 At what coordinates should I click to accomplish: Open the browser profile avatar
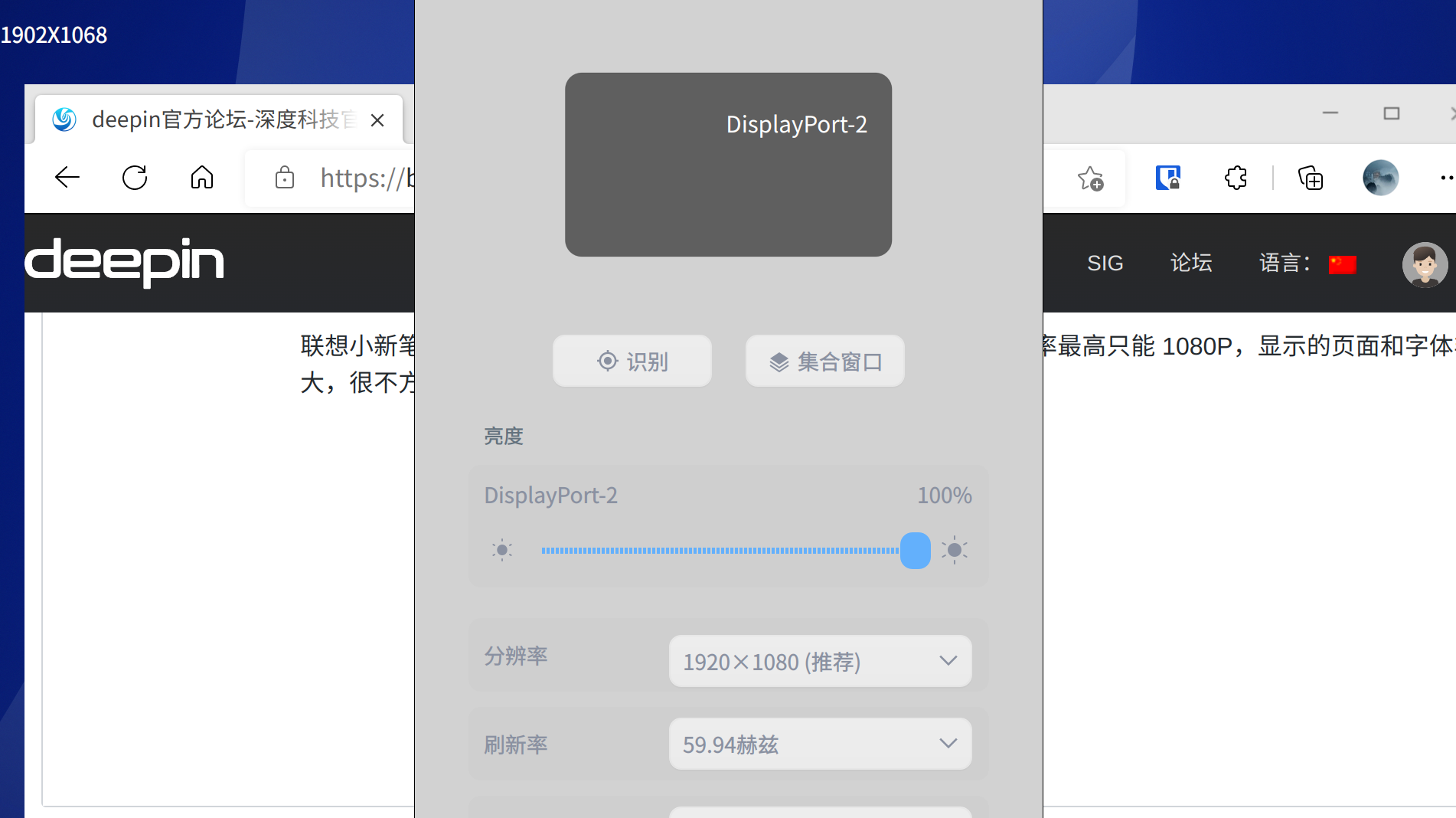[x=1380, y=178]
